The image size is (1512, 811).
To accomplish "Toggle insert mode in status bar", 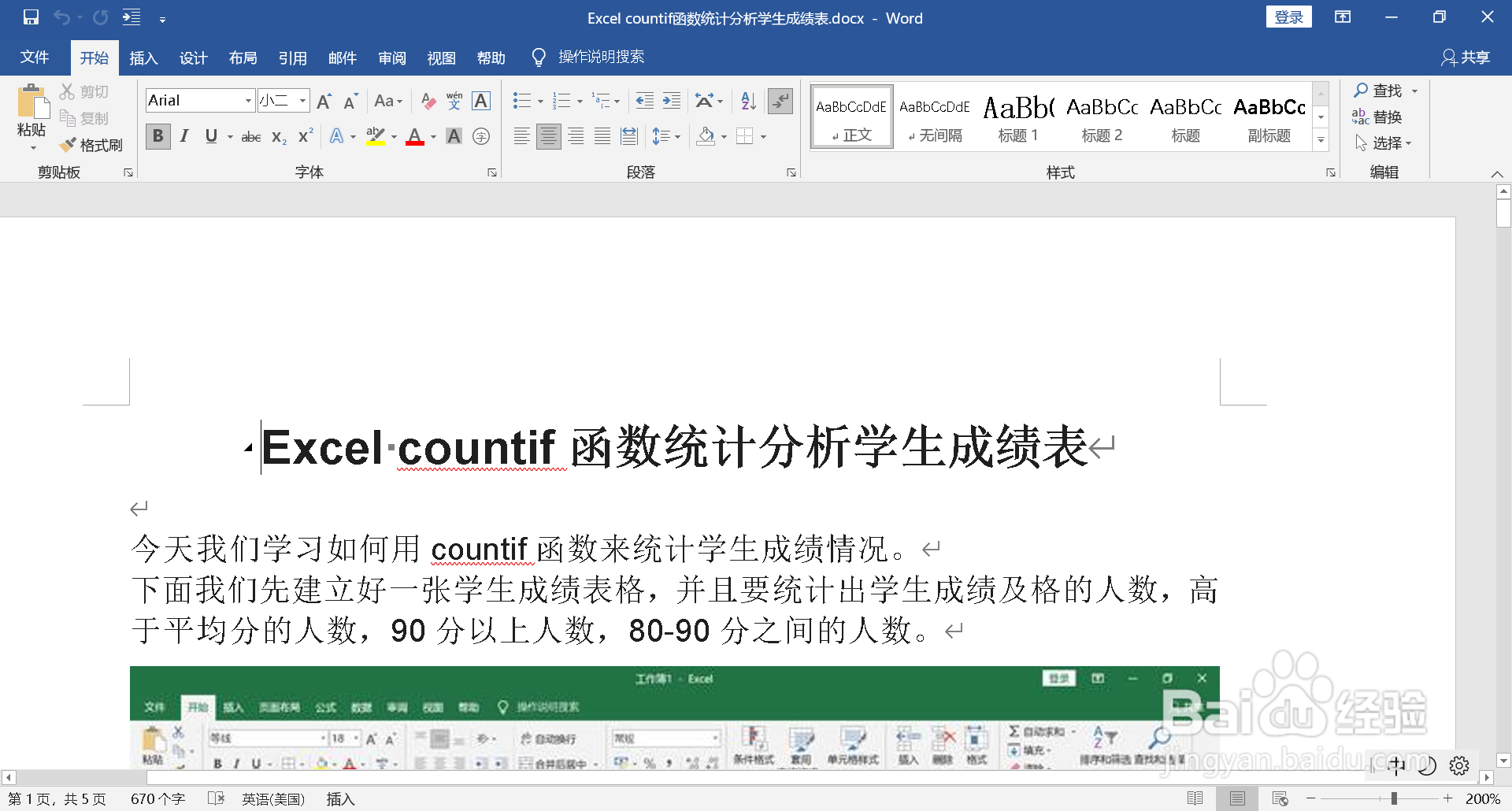I will 340,799.
